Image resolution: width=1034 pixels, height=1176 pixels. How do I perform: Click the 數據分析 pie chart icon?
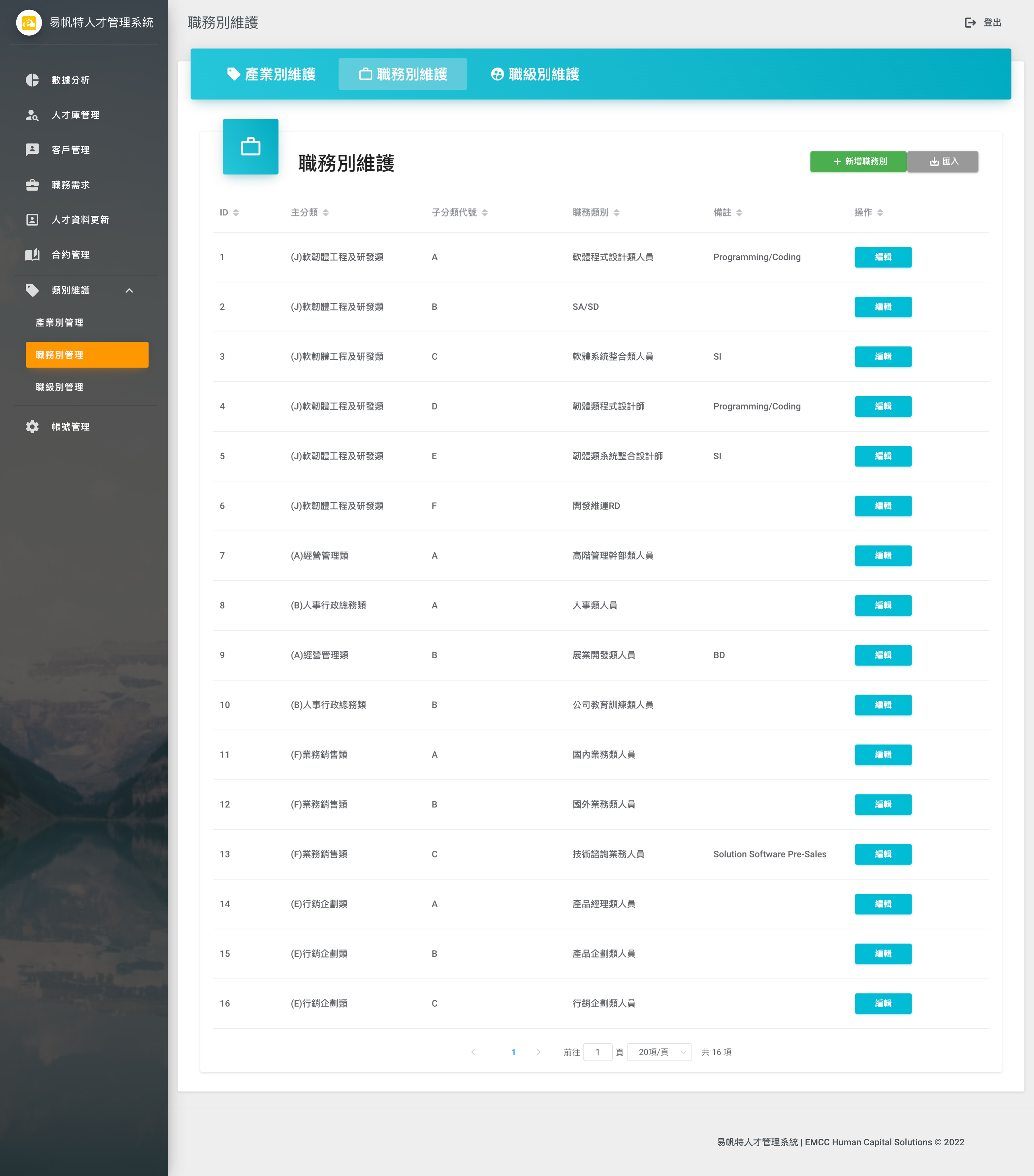click(32, 80)
